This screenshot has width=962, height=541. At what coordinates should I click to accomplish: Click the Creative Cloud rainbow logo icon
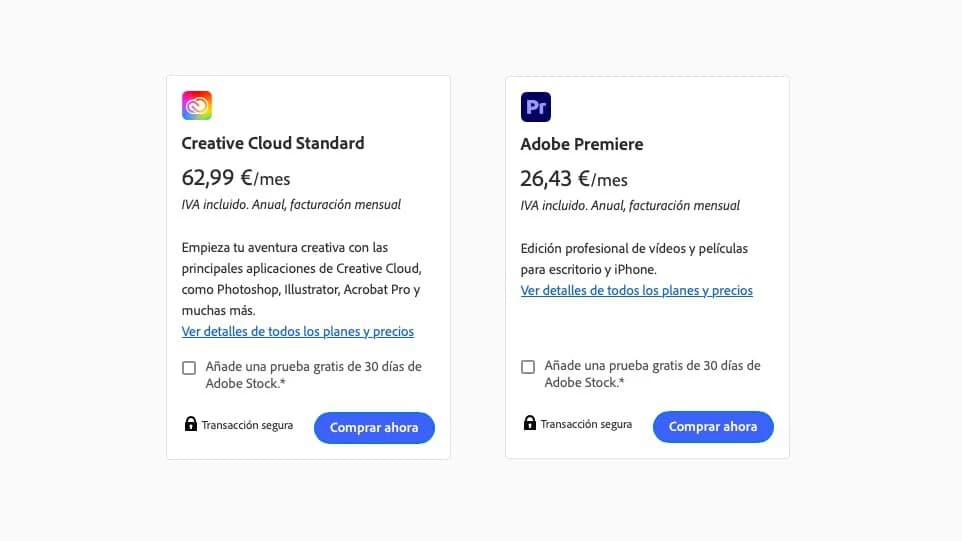(197, 106)
